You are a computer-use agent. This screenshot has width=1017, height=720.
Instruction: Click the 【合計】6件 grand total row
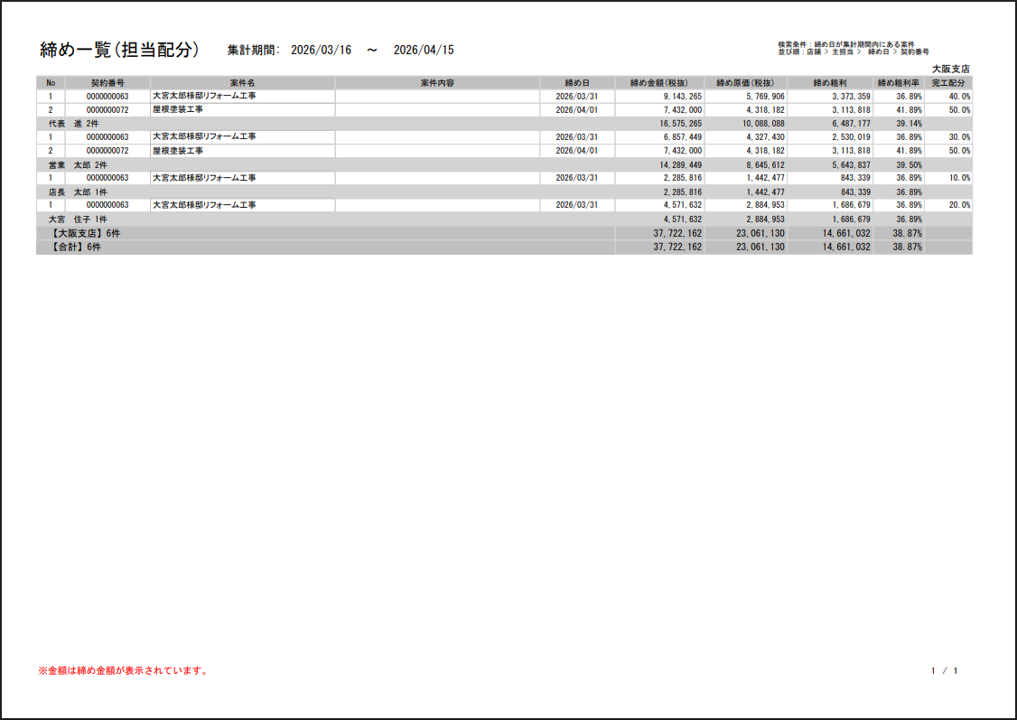tap(76, 246)
